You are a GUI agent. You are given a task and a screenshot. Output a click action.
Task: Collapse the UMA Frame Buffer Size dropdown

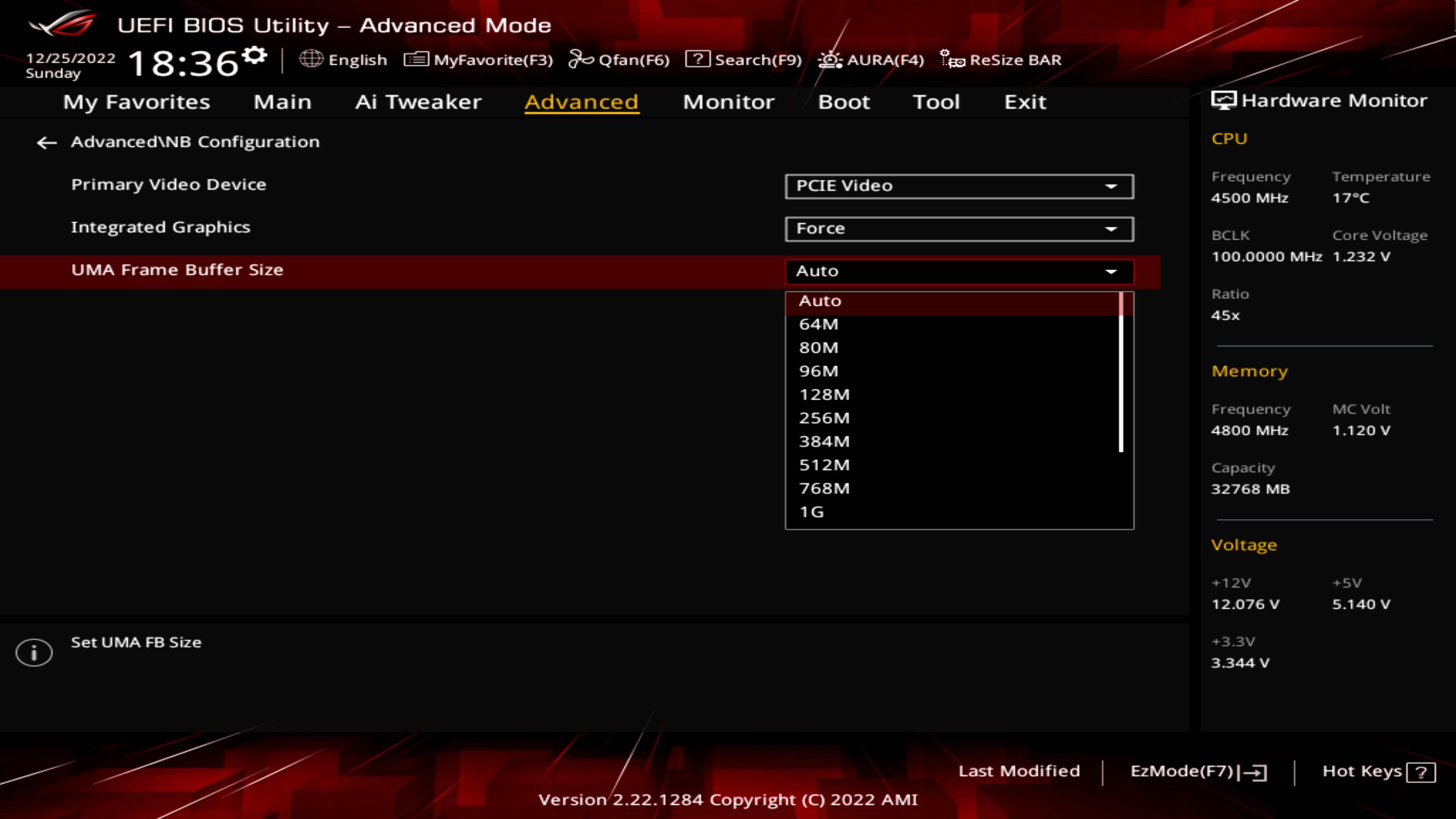1111,271
